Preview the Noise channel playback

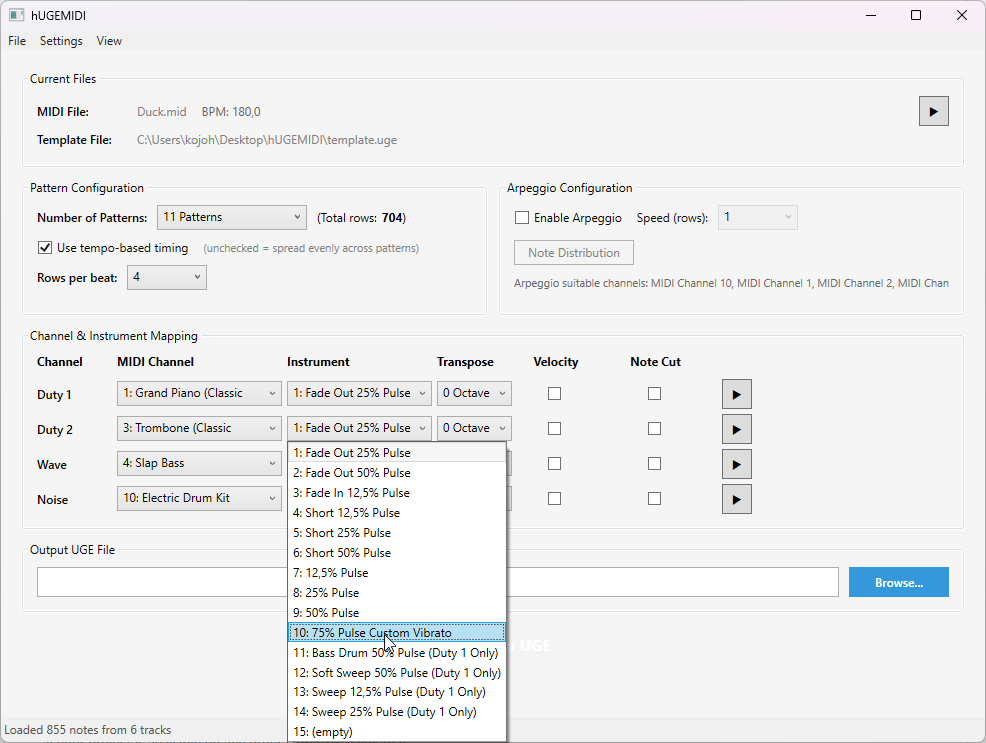736,500
